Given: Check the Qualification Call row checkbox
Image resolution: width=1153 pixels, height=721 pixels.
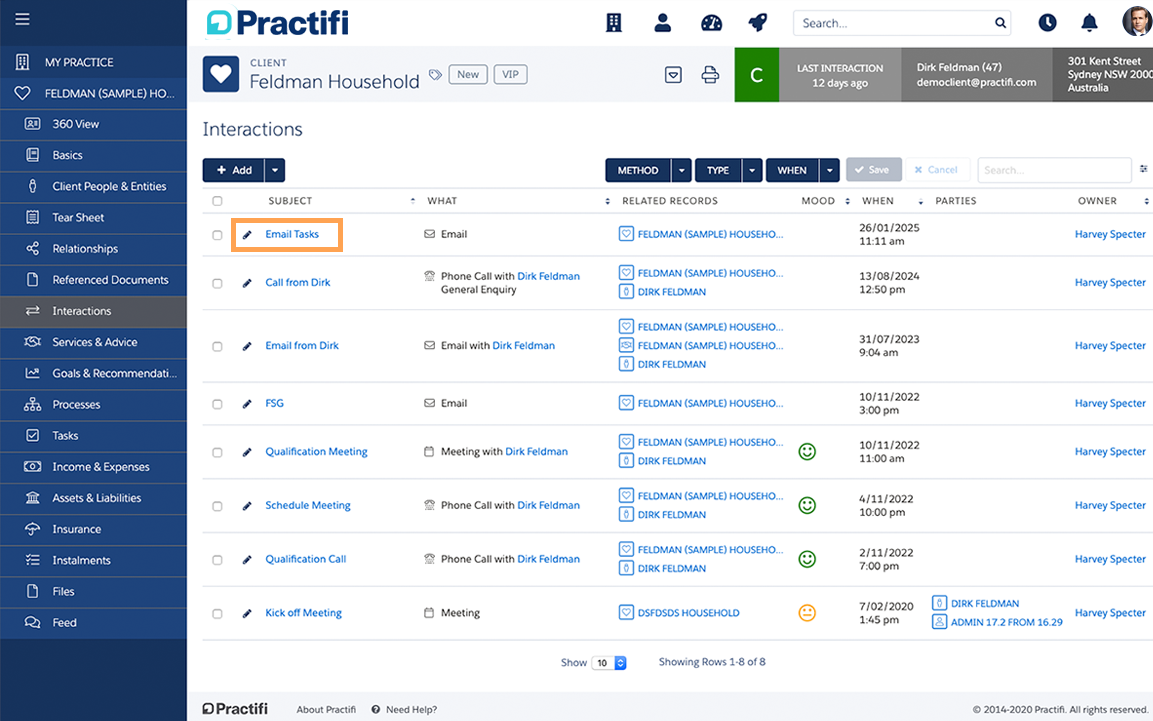Looking at the screenshot, I should click(x=217, y=560).
